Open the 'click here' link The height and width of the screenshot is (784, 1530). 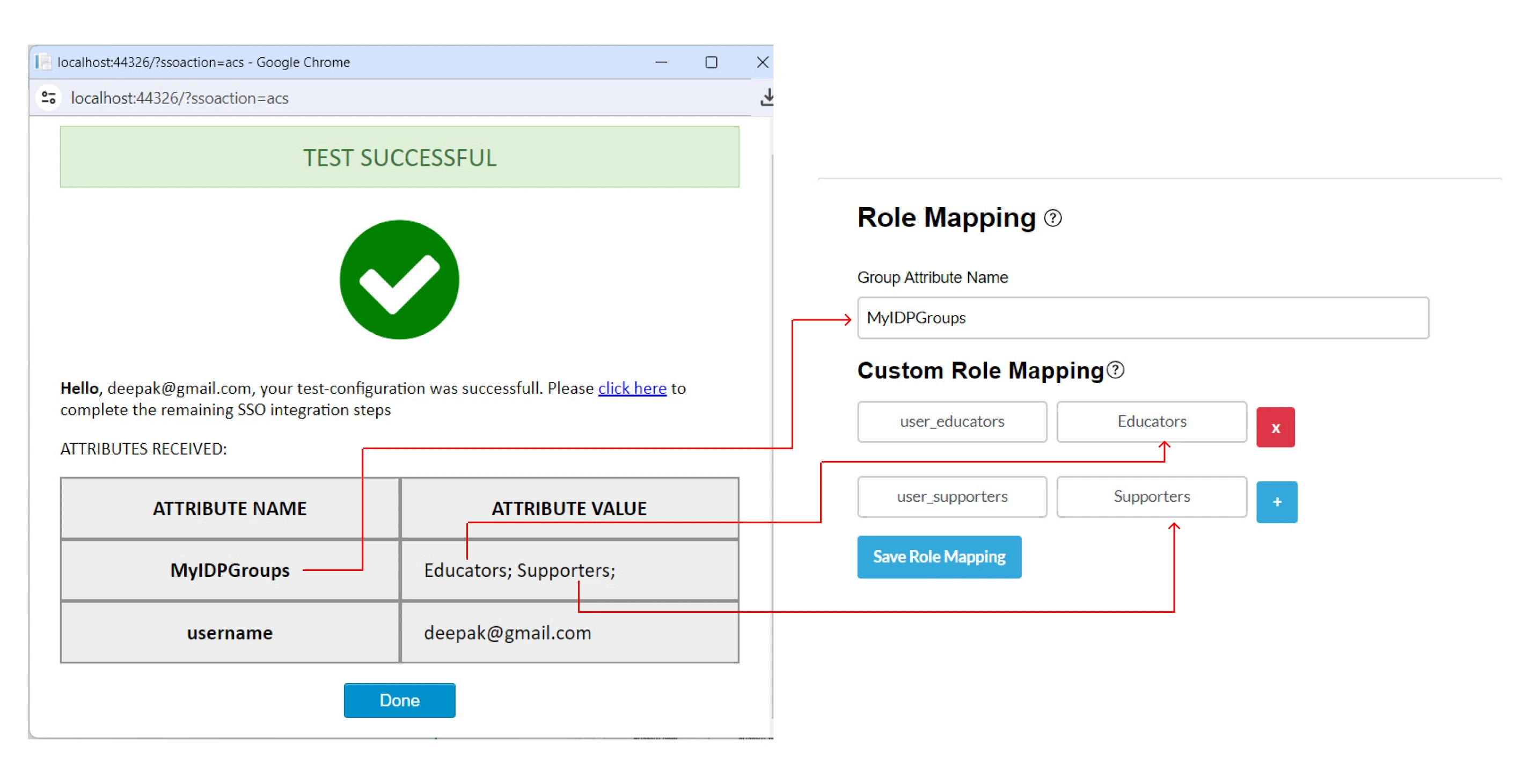tap(632, 388)
